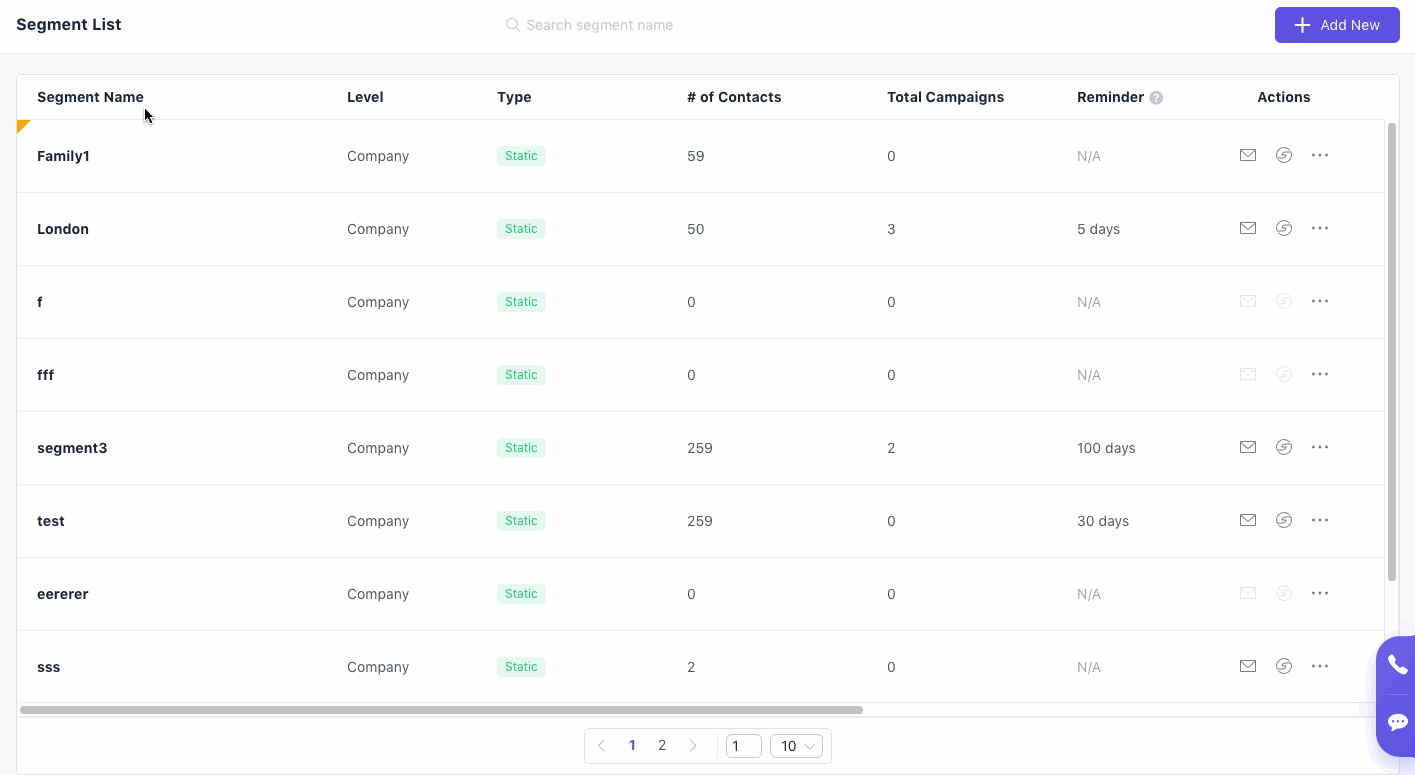Open the phone call floating widget
The height and width of the screenshot is (775, 1415).
tap(1397, 665)
